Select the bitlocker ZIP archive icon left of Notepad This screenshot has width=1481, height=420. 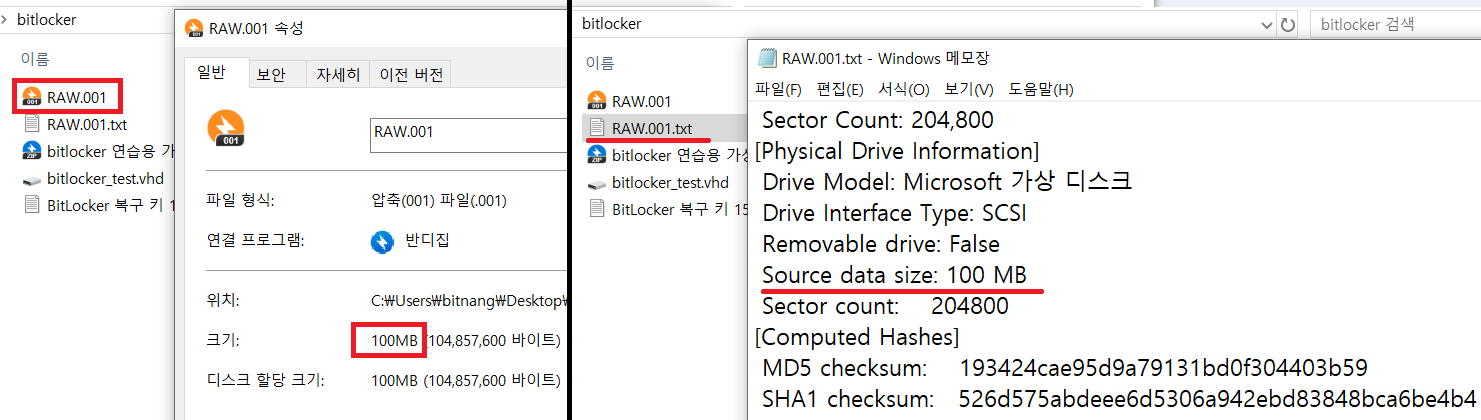pyautogui.click(x=597, y=154)
